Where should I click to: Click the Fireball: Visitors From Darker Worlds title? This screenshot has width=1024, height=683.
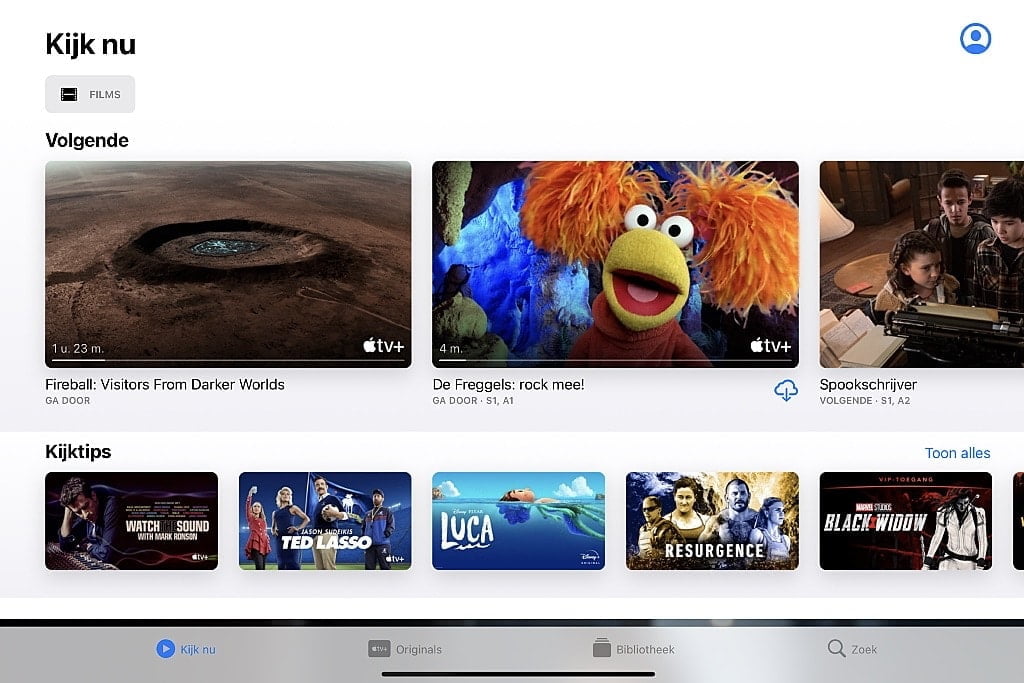coord(165,385)
